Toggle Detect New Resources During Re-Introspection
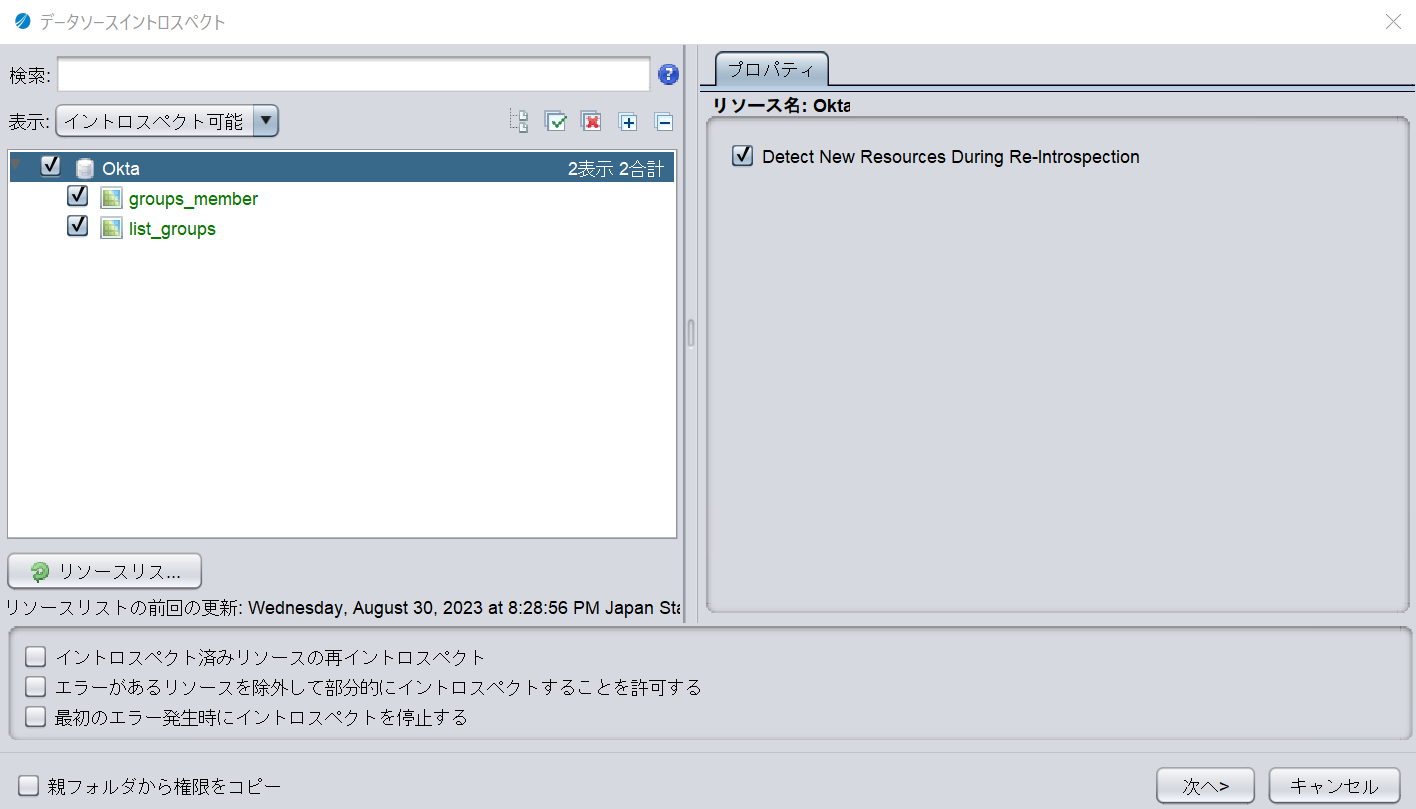 742,156
